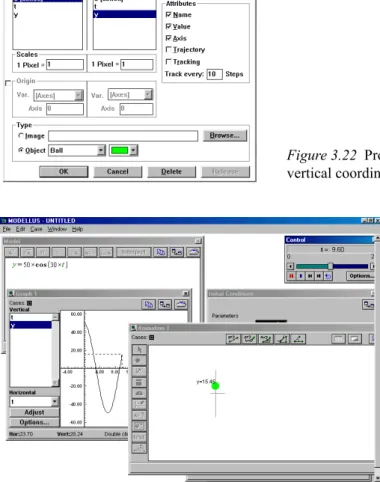380x482 pixels.
Task: Select the vector tool in Animation toolbar
Action: click(139, 372)
